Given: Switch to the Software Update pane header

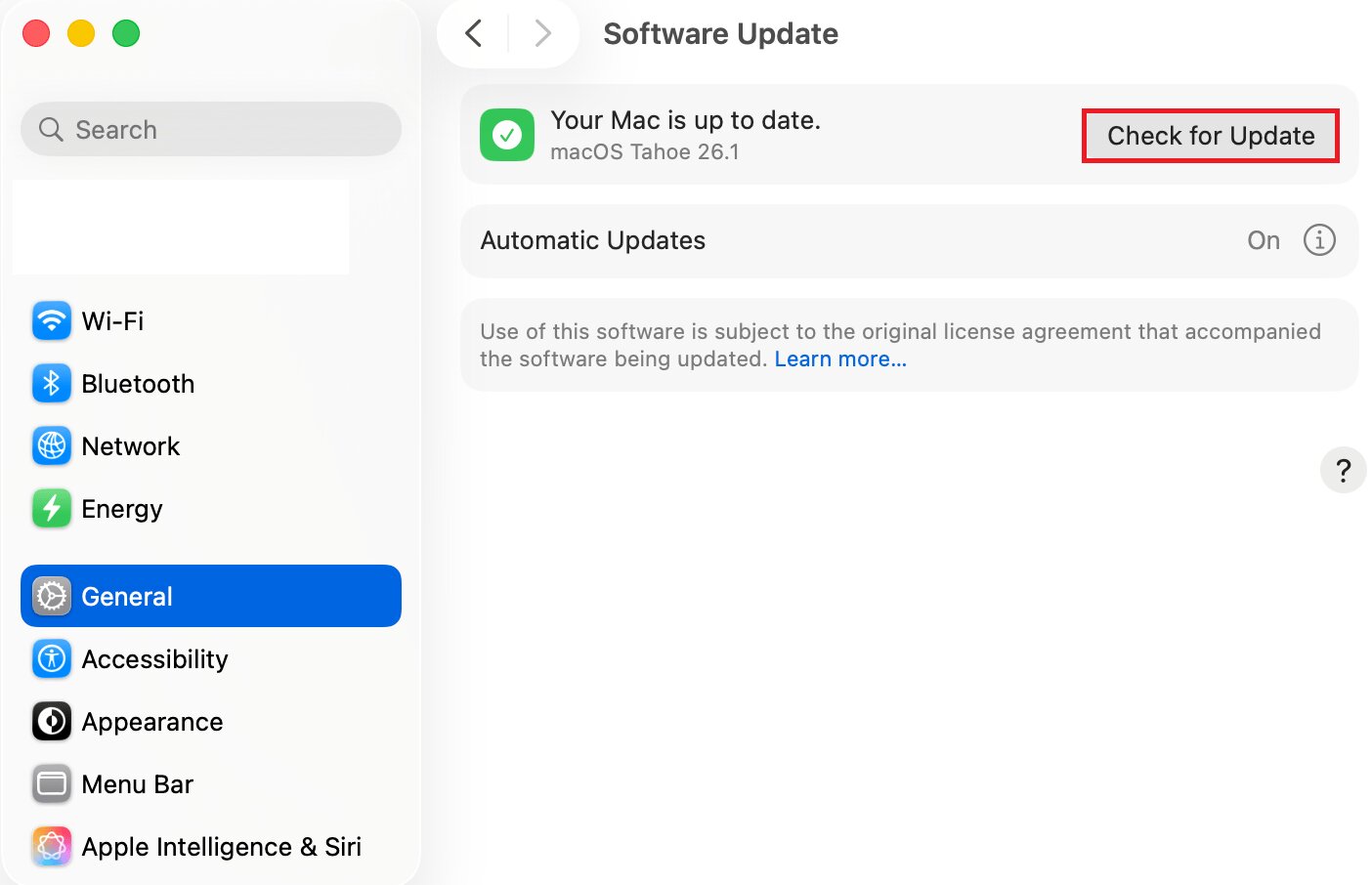Looking at the screenshot, I should [x=720, y=33].
